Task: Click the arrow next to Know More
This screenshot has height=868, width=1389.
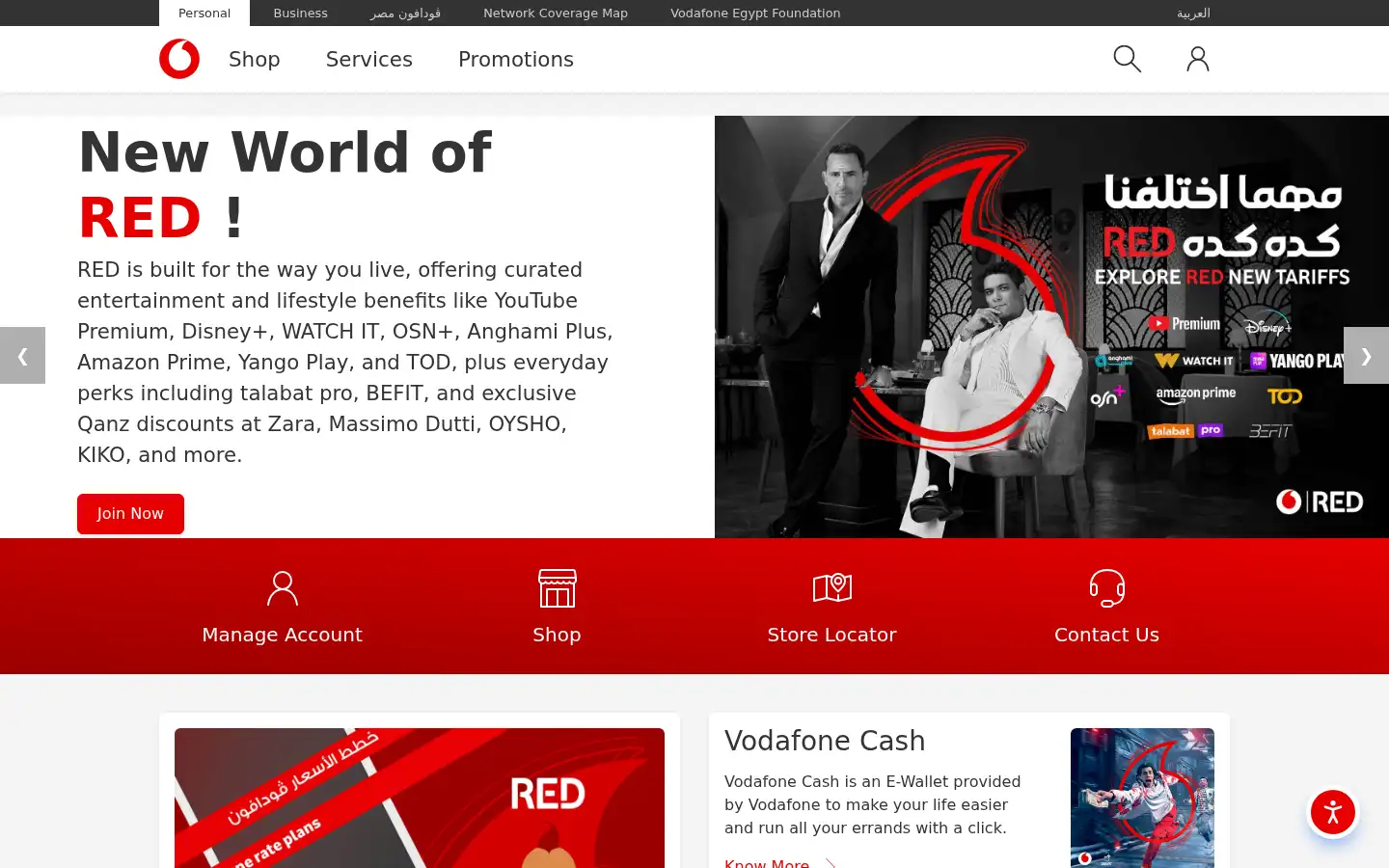Action: (830, 864)
